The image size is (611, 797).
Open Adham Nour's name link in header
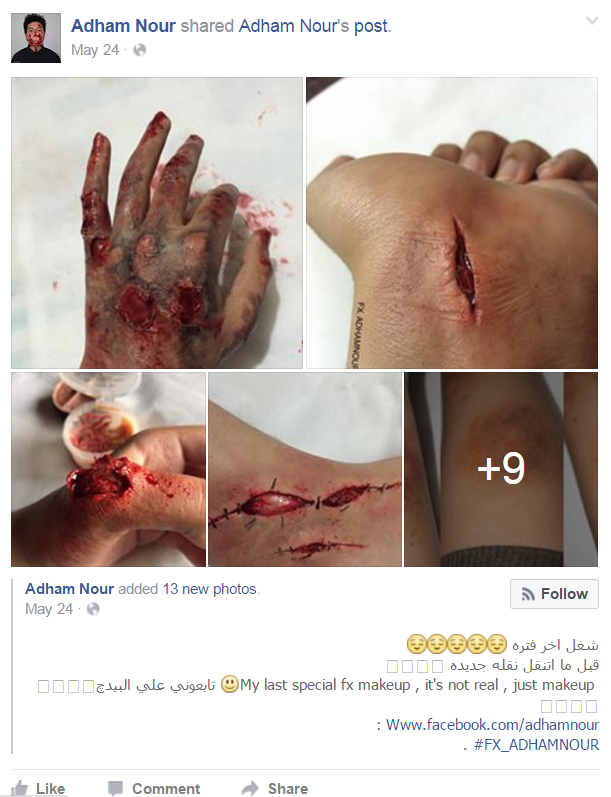coord(124,25)
